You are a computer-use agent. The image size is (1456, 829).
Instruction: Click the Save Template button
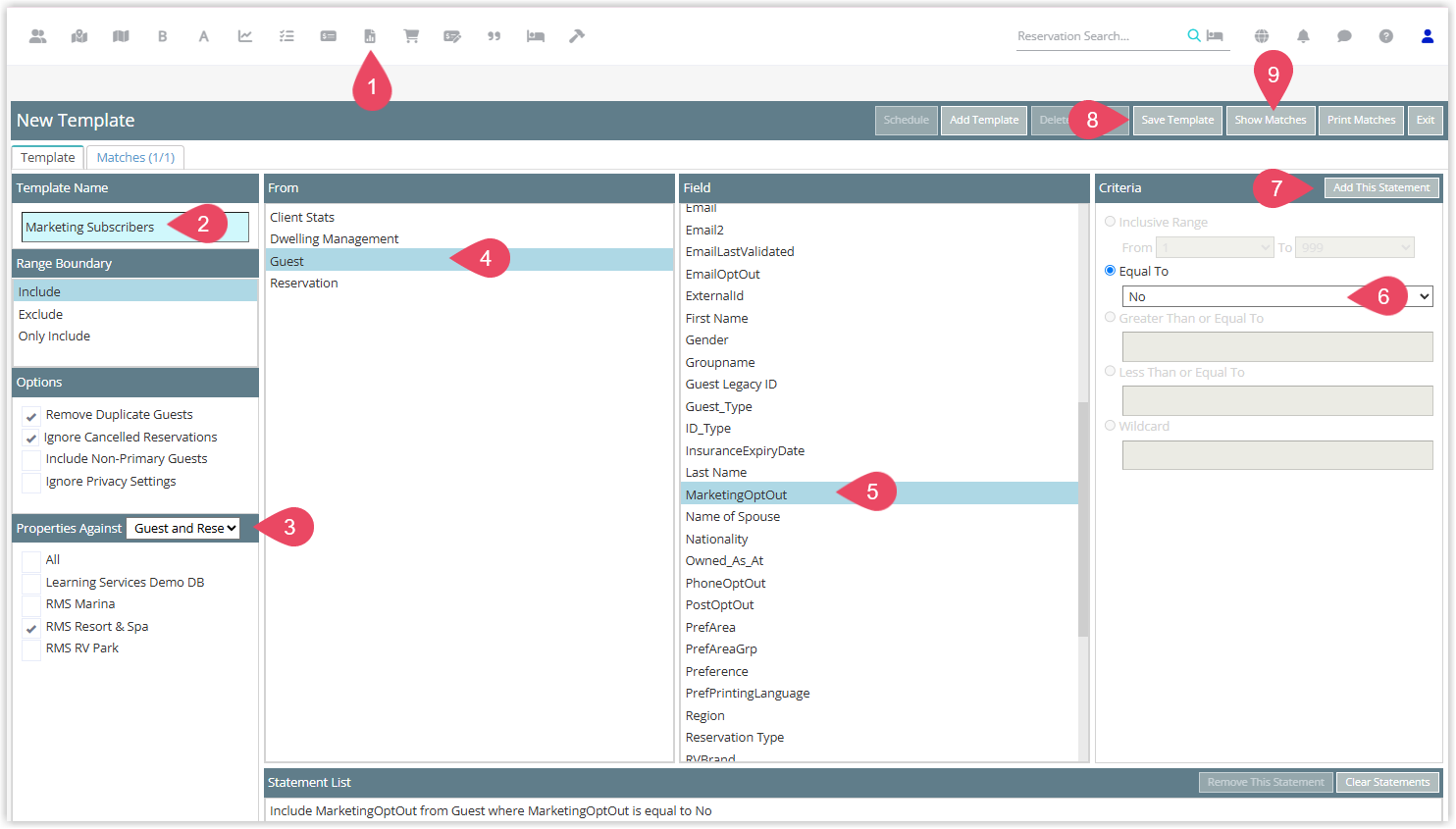[1177, 120]
